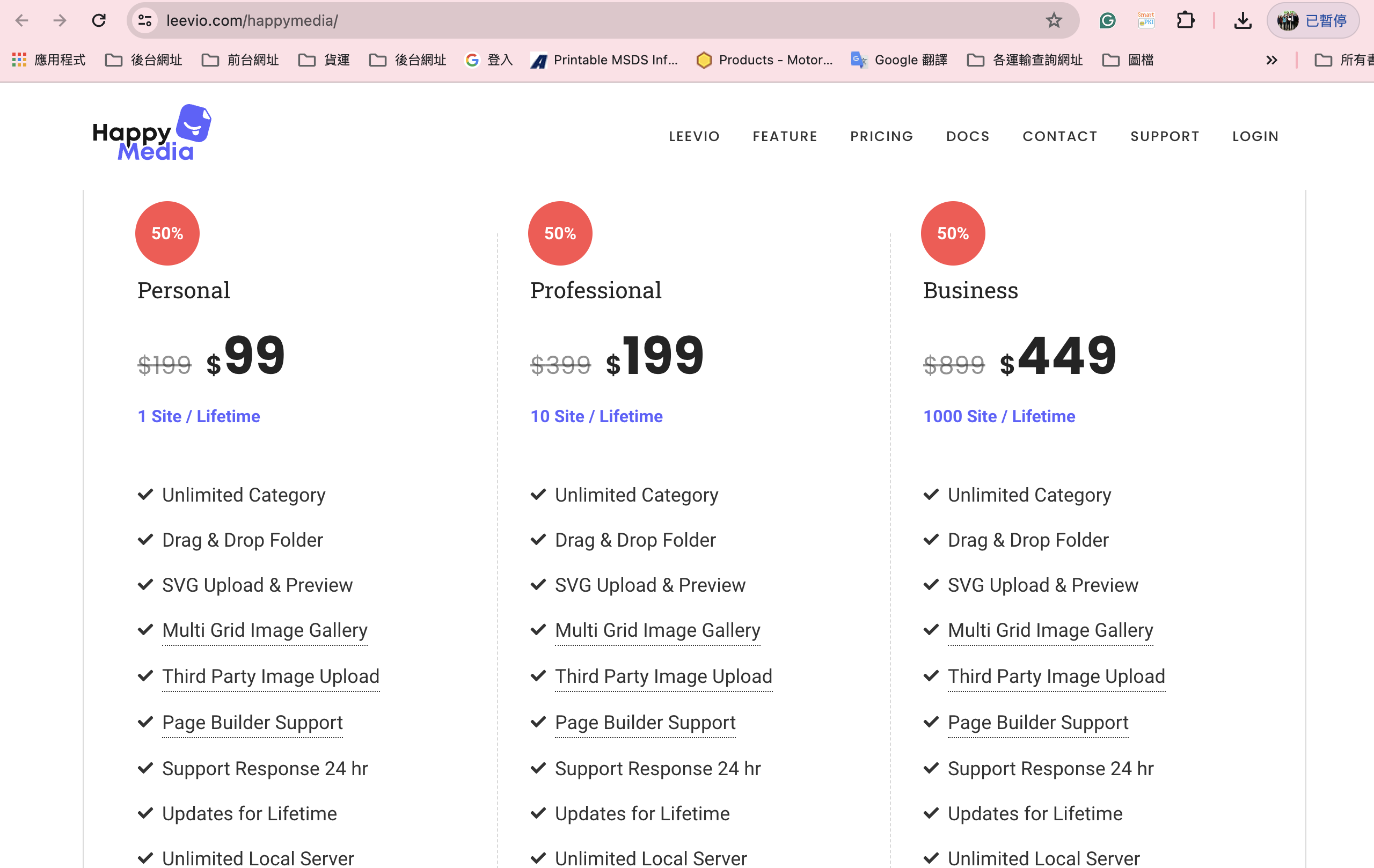Click '10 Site / Lifetime' text
The width and height of the screenshot is (1374, 868).
point(596,416)
